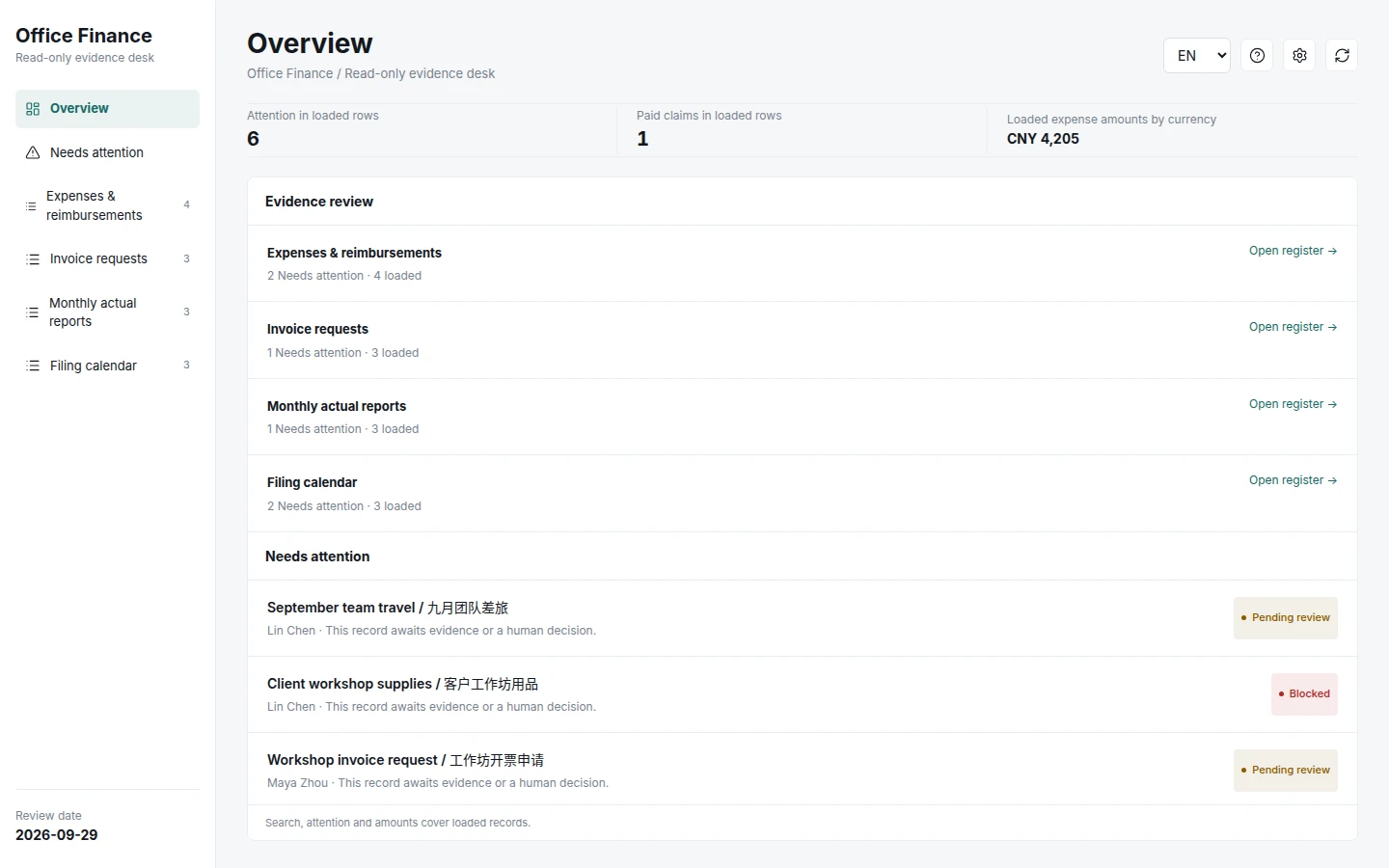
Task: Click the CNY 4,205 loaded expense amount
Action: point(1043,139)
